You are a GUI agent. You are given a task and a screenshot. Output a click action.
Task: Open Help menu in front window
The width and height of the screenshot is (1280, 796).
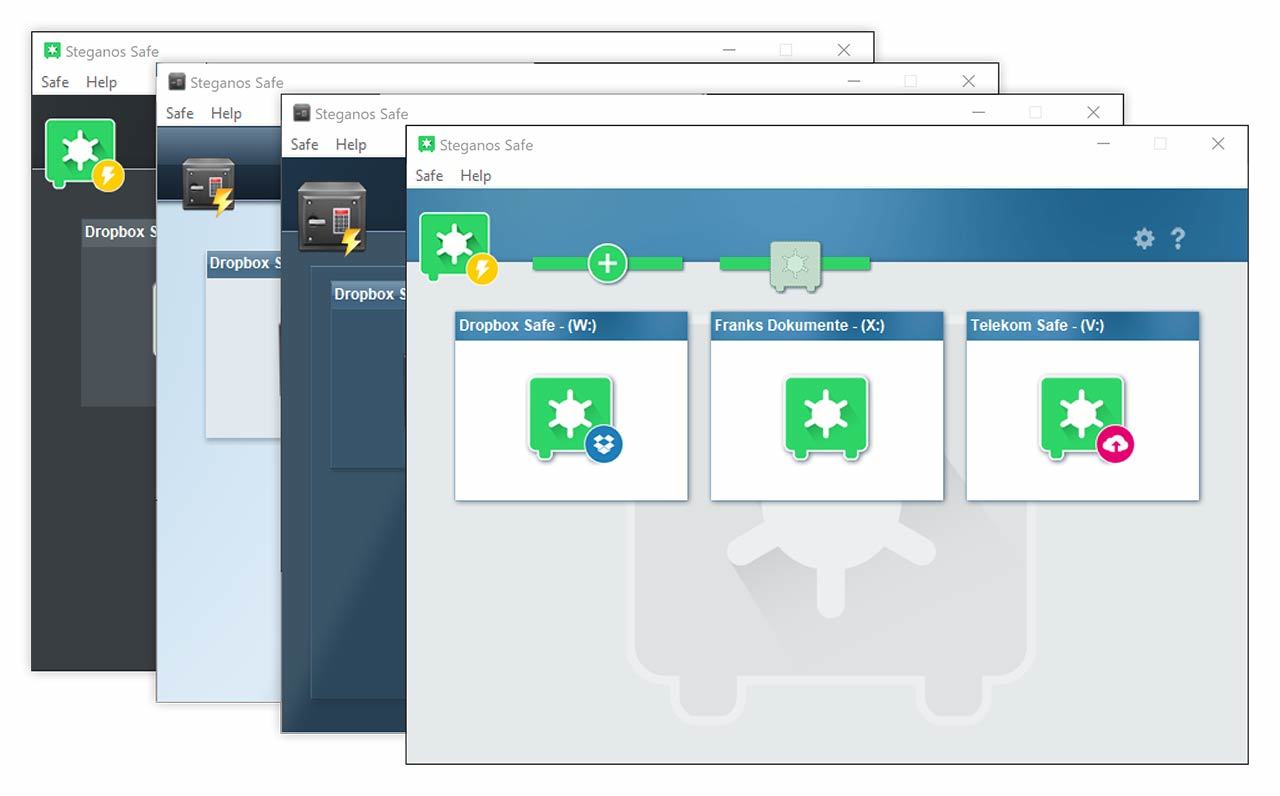[x=475, y=175]
